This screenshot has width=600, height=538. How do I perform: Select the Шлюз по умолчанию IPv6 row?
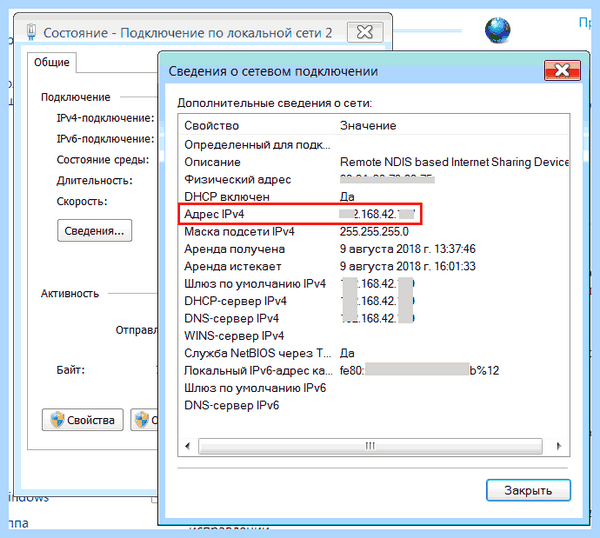373,388
